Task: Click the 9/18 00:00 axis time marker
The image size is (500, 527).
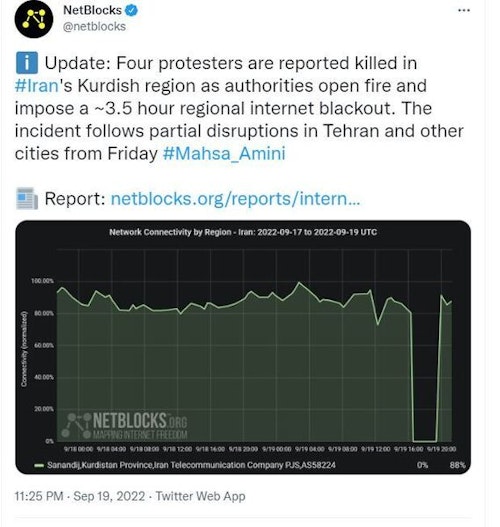Action: [78, 449]
